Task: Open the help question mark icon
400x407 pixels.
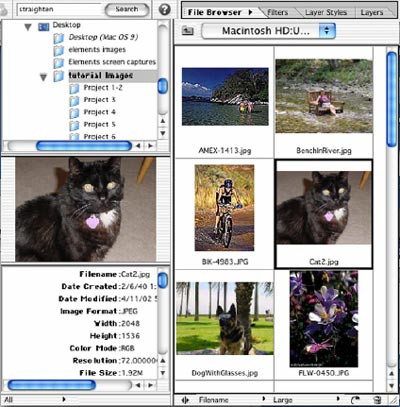Action: 164,10
